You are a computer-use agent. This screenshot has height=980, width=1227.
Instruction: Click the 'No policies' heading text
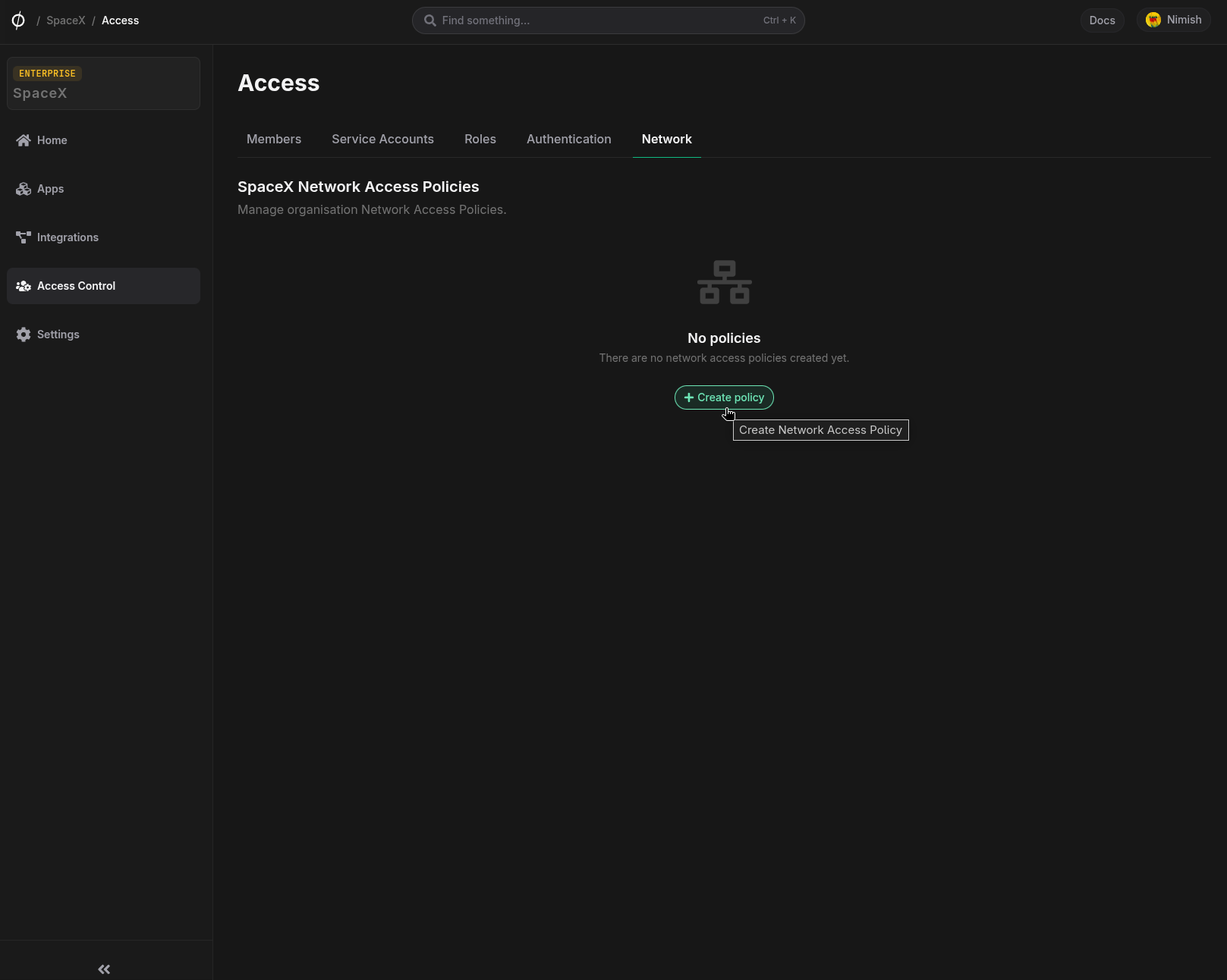(724, 338)
